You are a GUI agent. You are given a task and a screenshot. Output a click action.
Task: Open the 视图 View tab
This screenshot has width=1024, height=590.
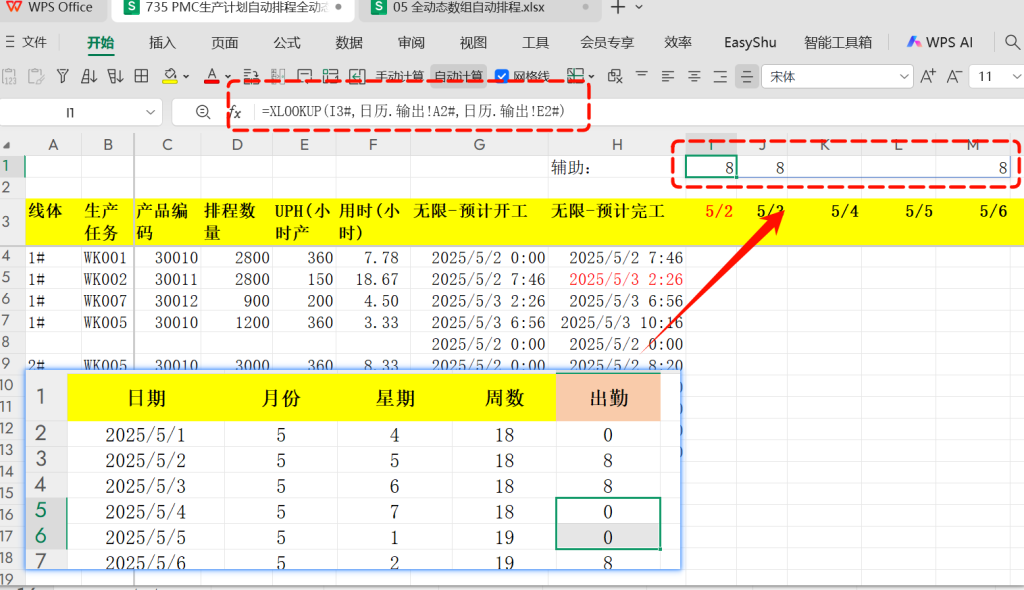473,42
